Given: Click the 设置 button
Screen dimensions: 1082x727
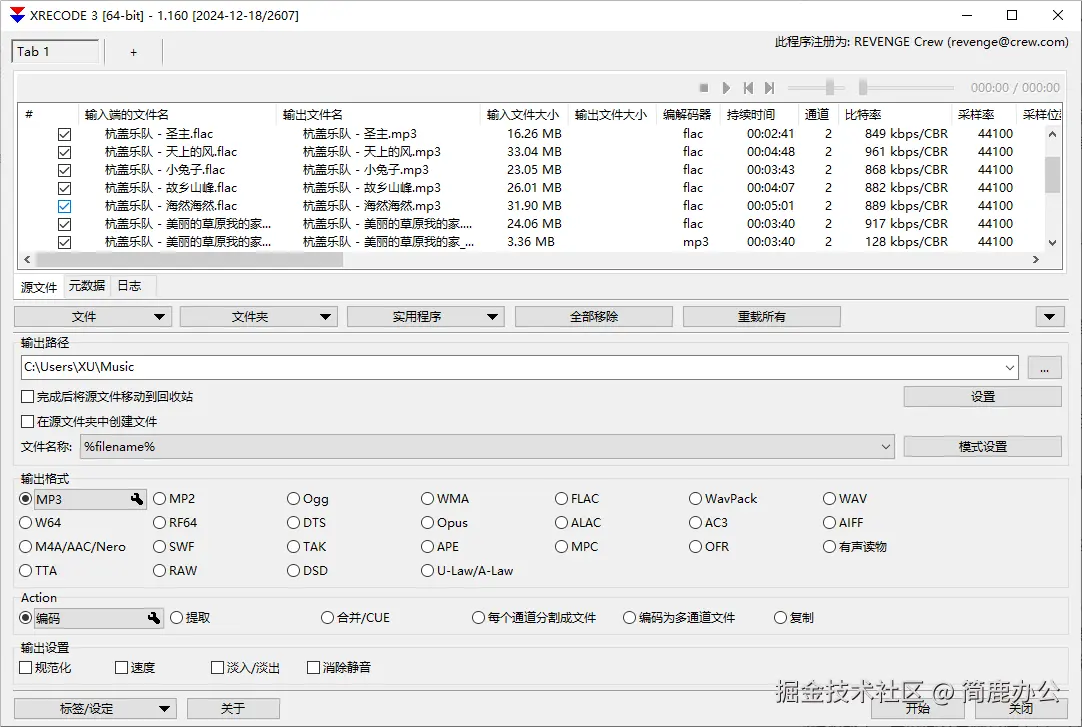Looking at the screenshot, I should tap(983, 397).
